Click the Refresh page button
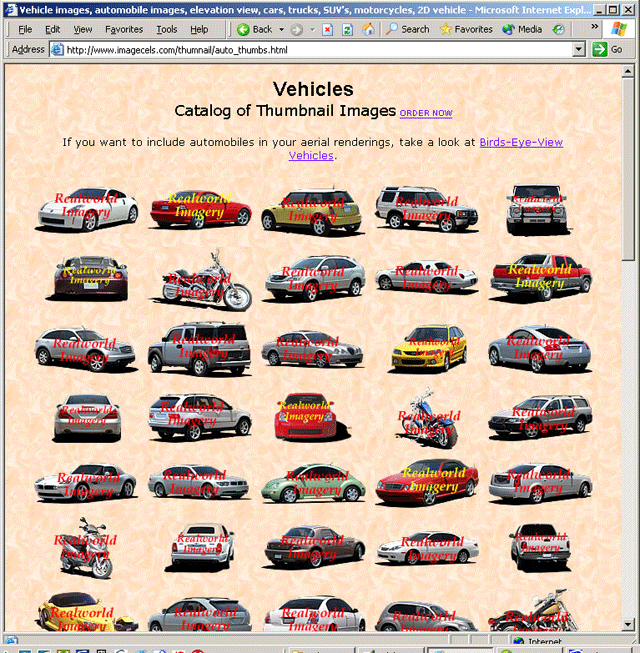Viewport: 640px width, 653px height. pyautogui.click(x=347, y=30)
